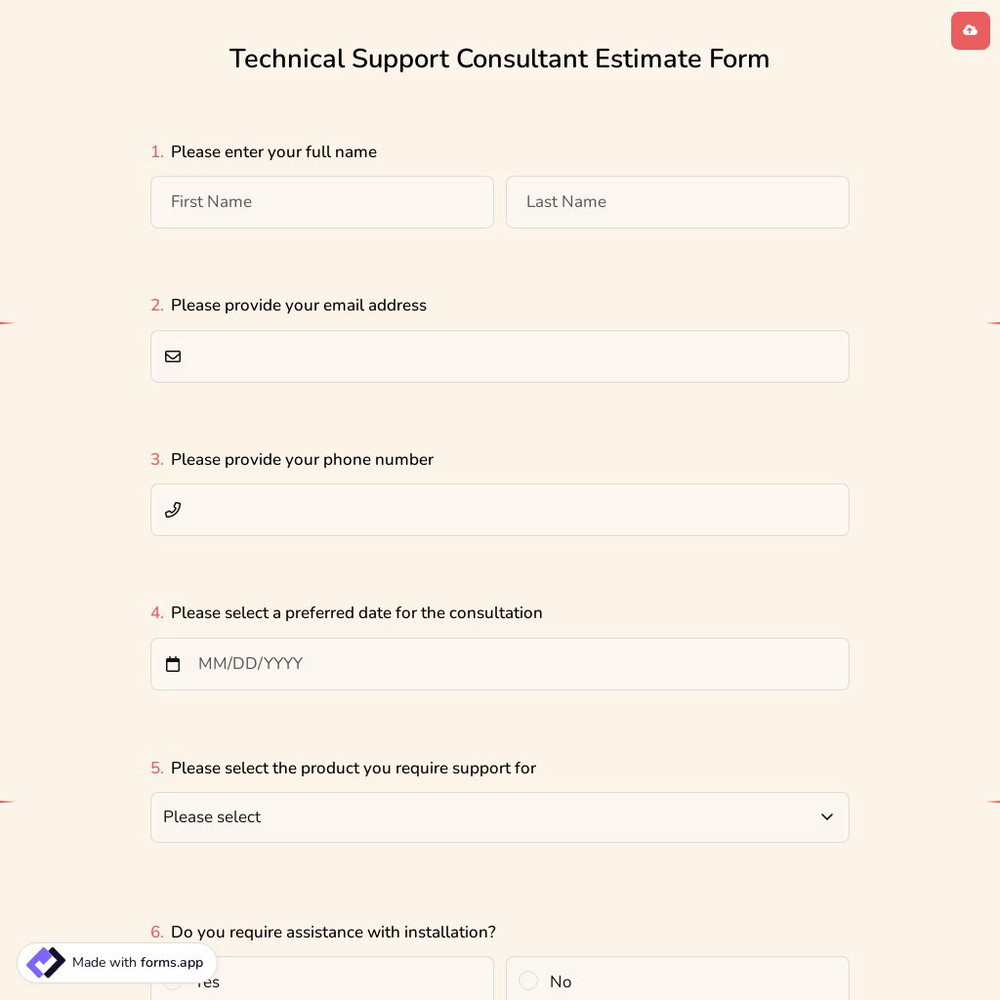Click the Technical Support Consultant Estimate Form title
1000x1000 pixels.
pos(500,58)
